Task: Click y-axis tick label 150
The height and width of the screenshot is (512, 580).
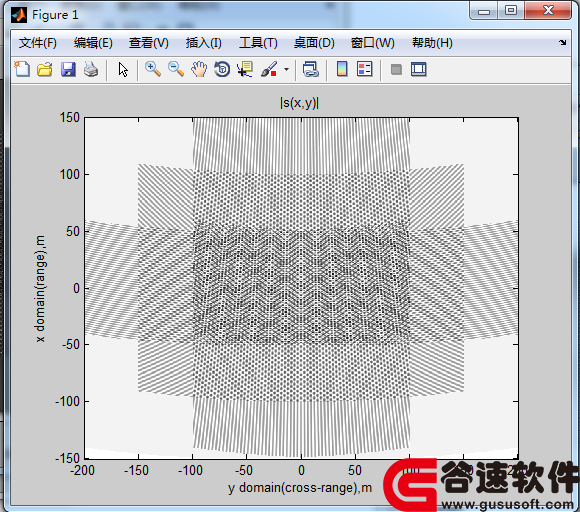Action: click(x=70, y=118)
